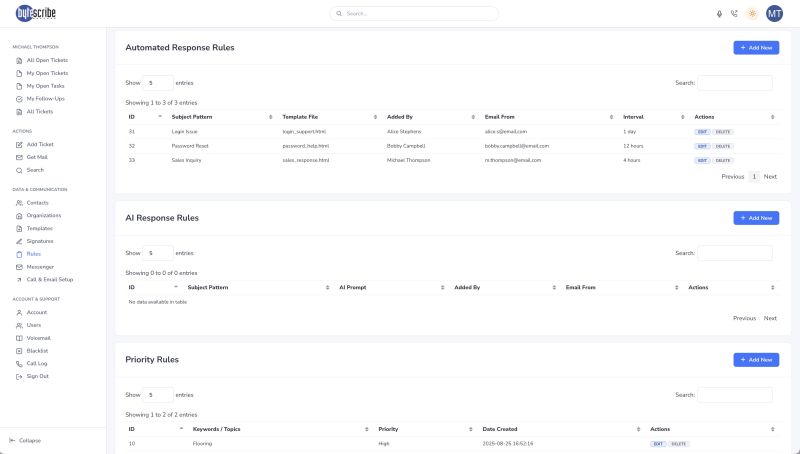Open the Templates menu item
The width and height of the screenshot is (800, 454).
[39, 228]
